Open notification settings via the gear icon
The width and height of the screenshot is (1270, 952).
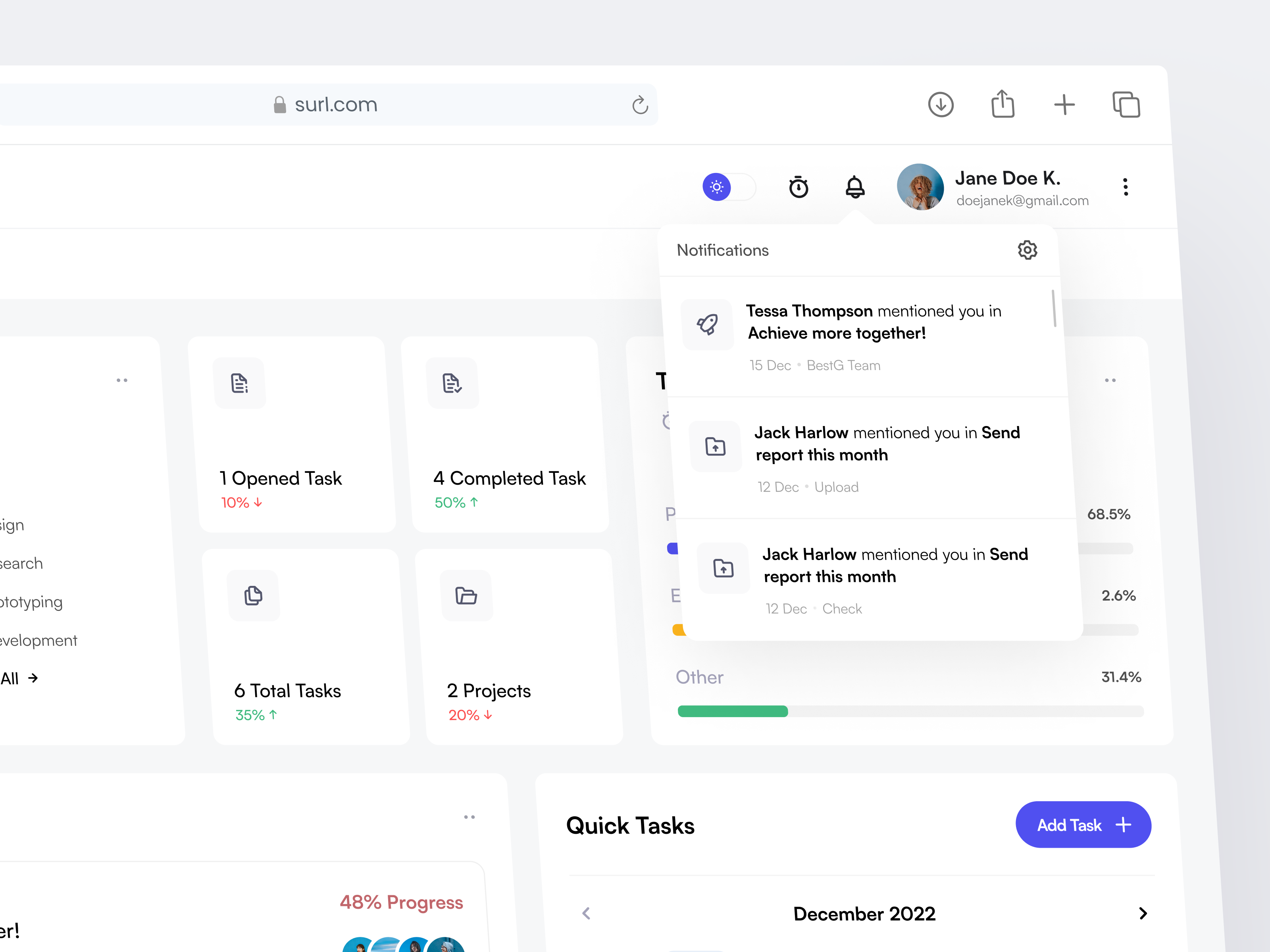tap(1027, 250)
